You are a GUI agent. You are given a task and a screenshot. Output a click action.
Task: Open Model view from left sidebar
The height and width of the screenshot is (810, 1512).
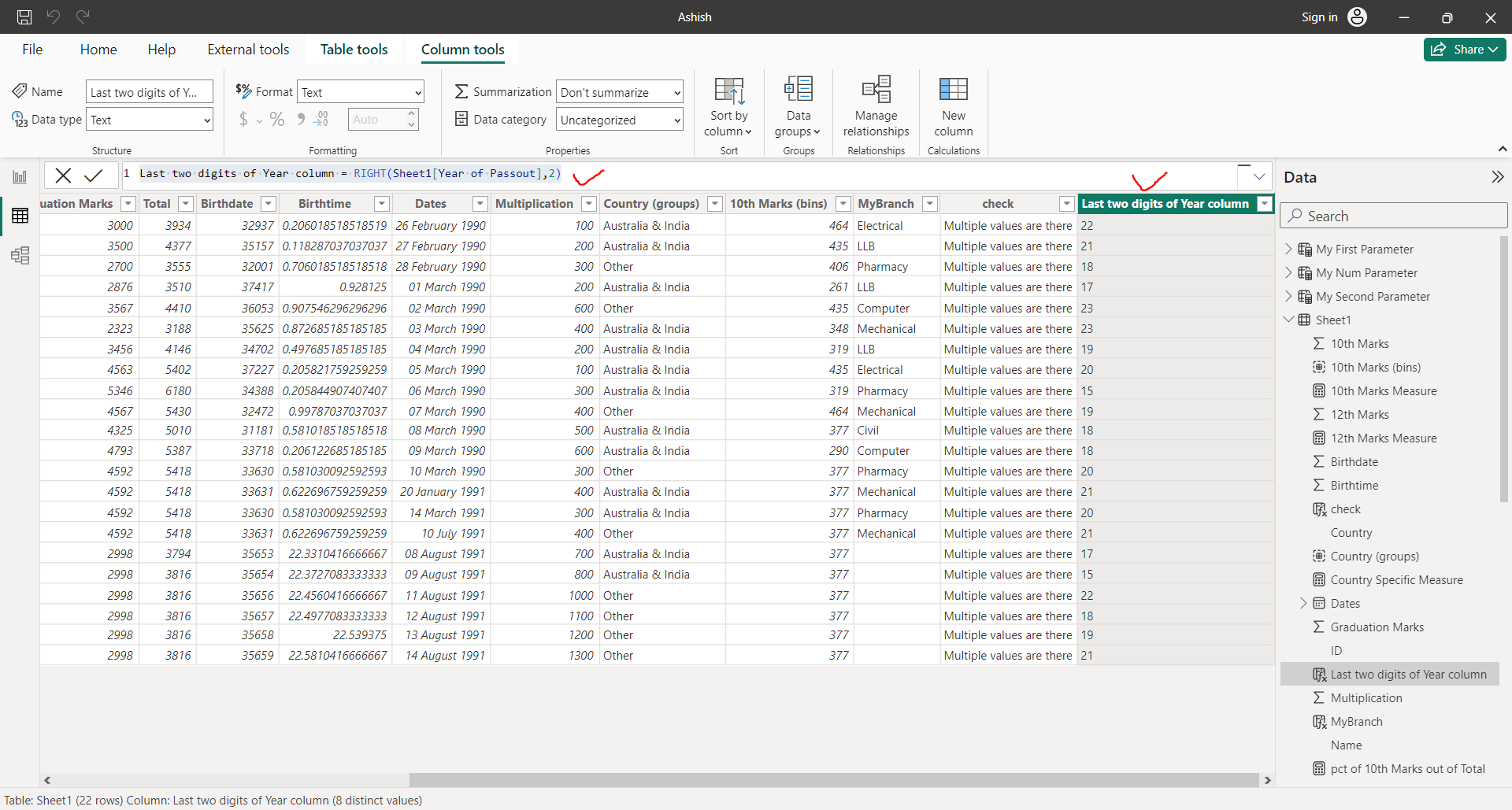click(x=20, y=255)
